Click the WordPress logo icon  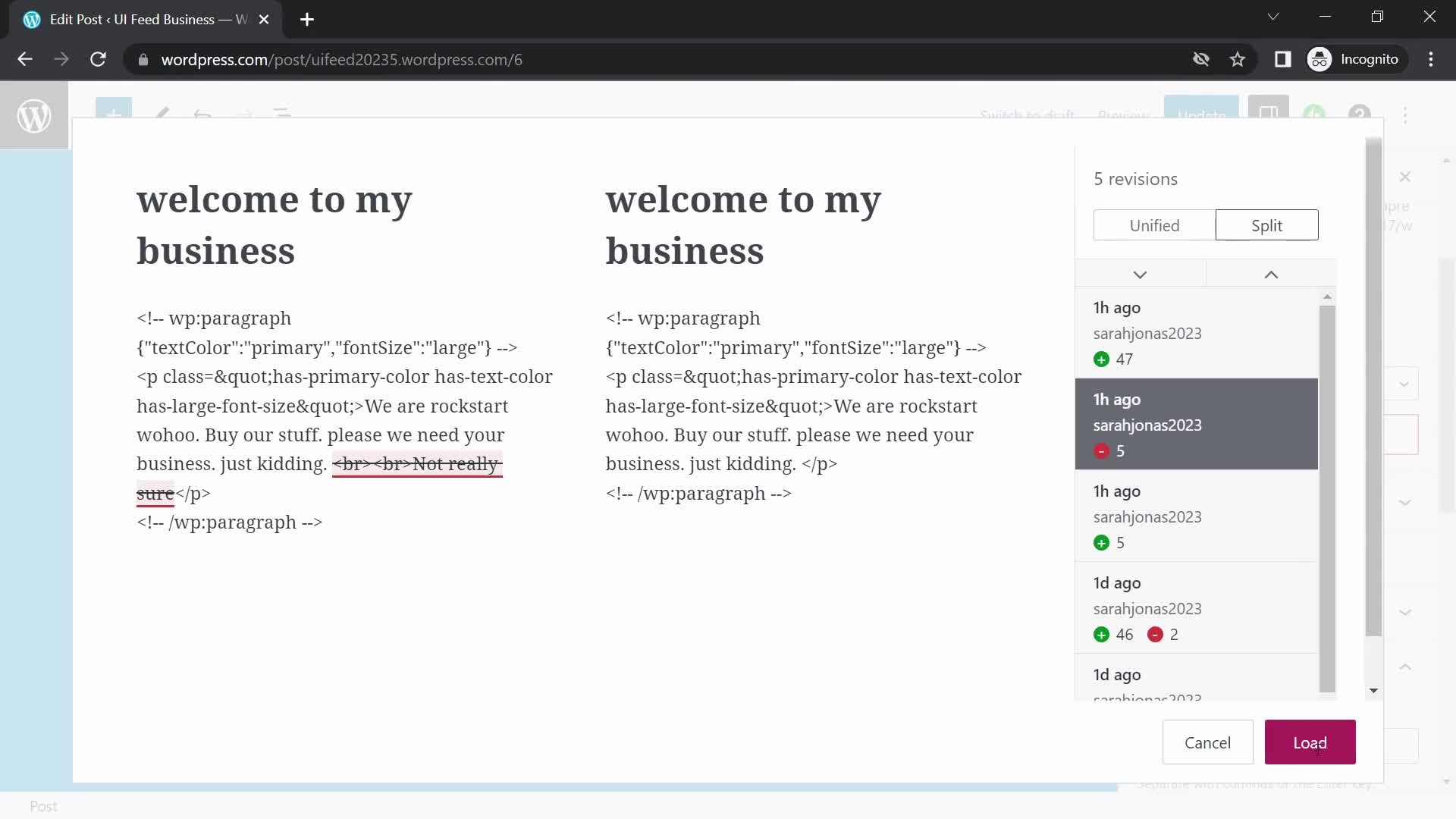click(x=34, y=116)
